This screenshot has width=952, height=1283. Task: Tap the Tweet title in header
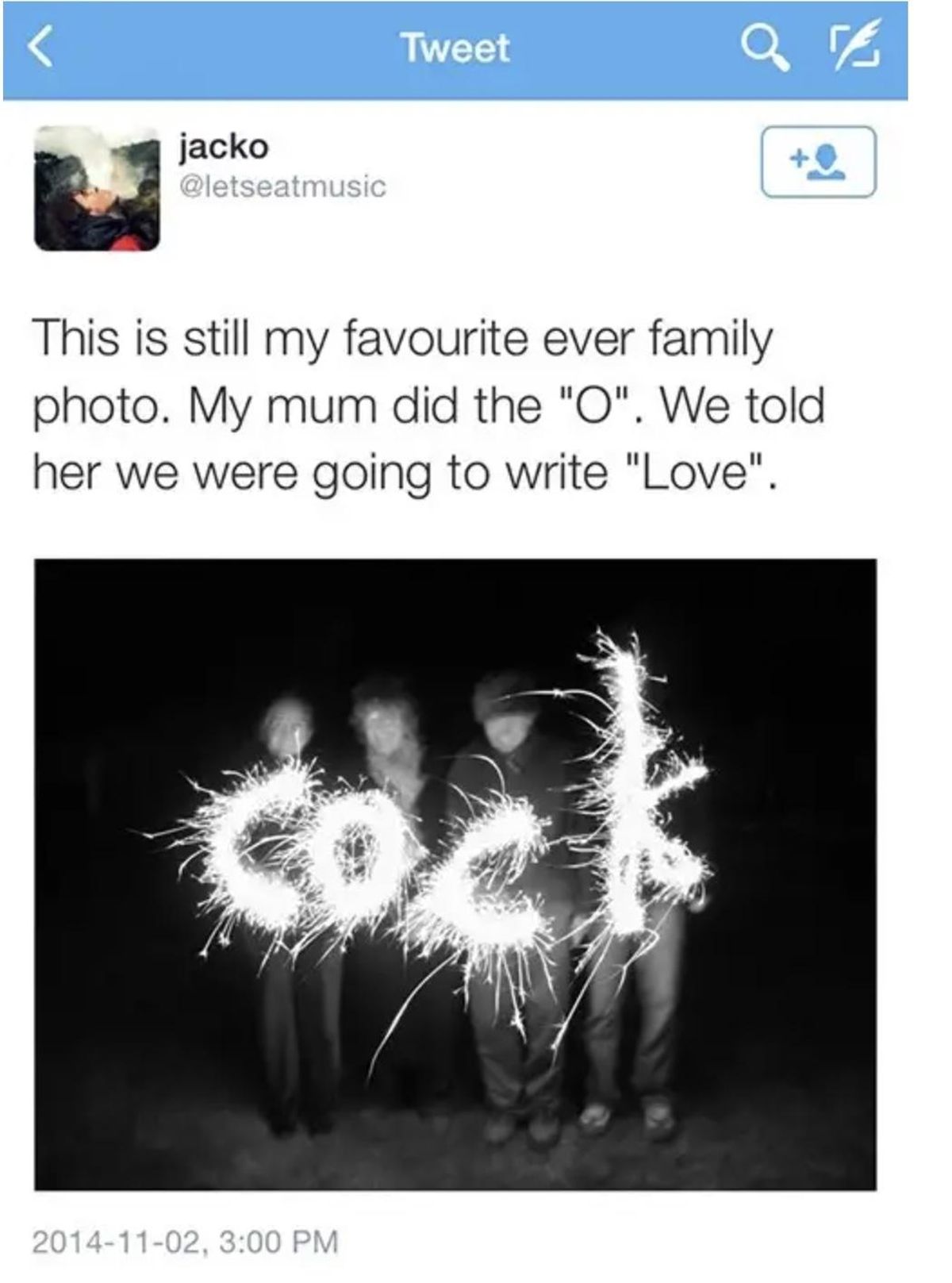(x=456, y=48)
